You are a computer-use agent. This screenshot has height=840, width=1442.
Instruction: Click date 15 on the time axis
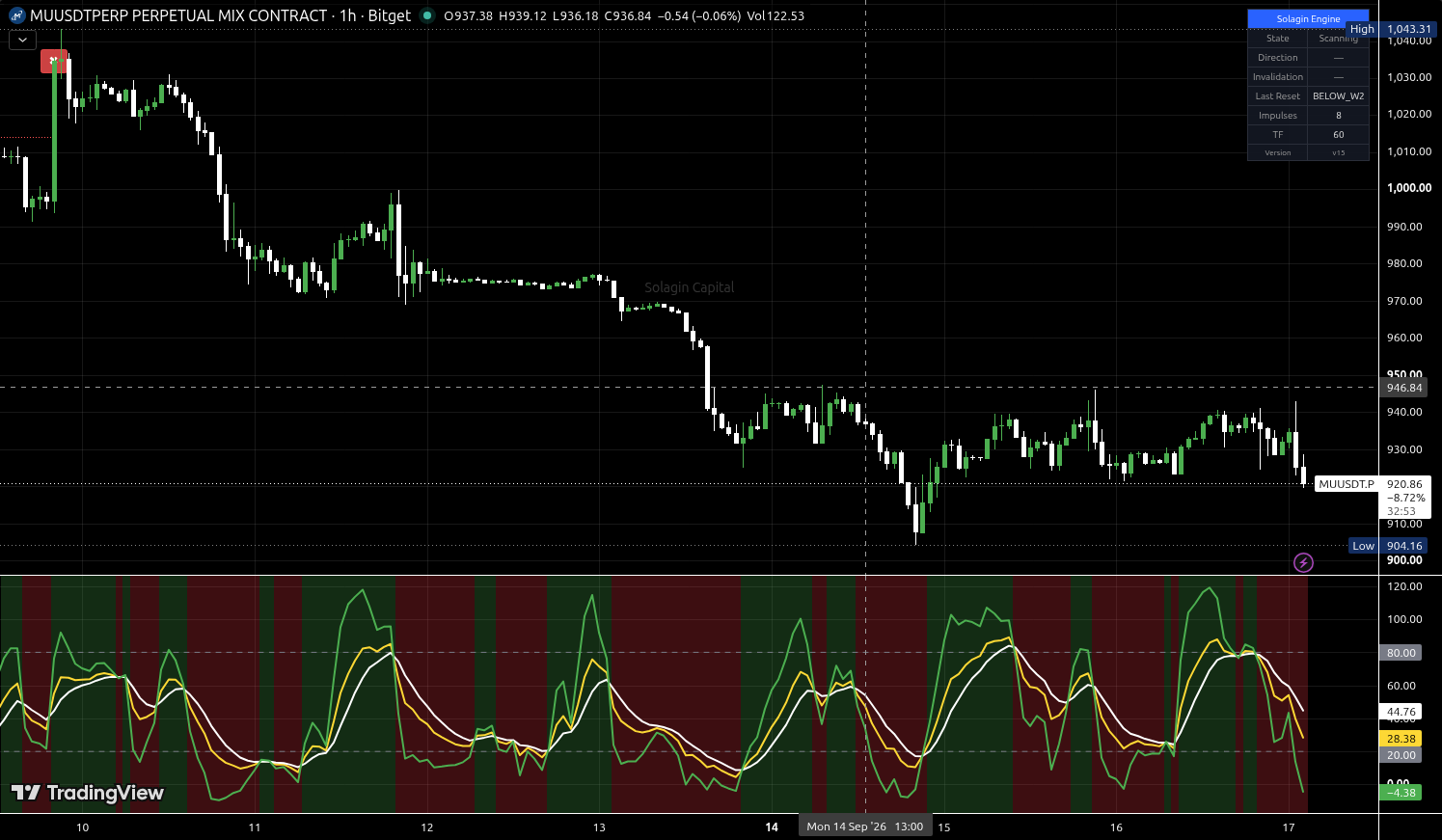point(944,827)
